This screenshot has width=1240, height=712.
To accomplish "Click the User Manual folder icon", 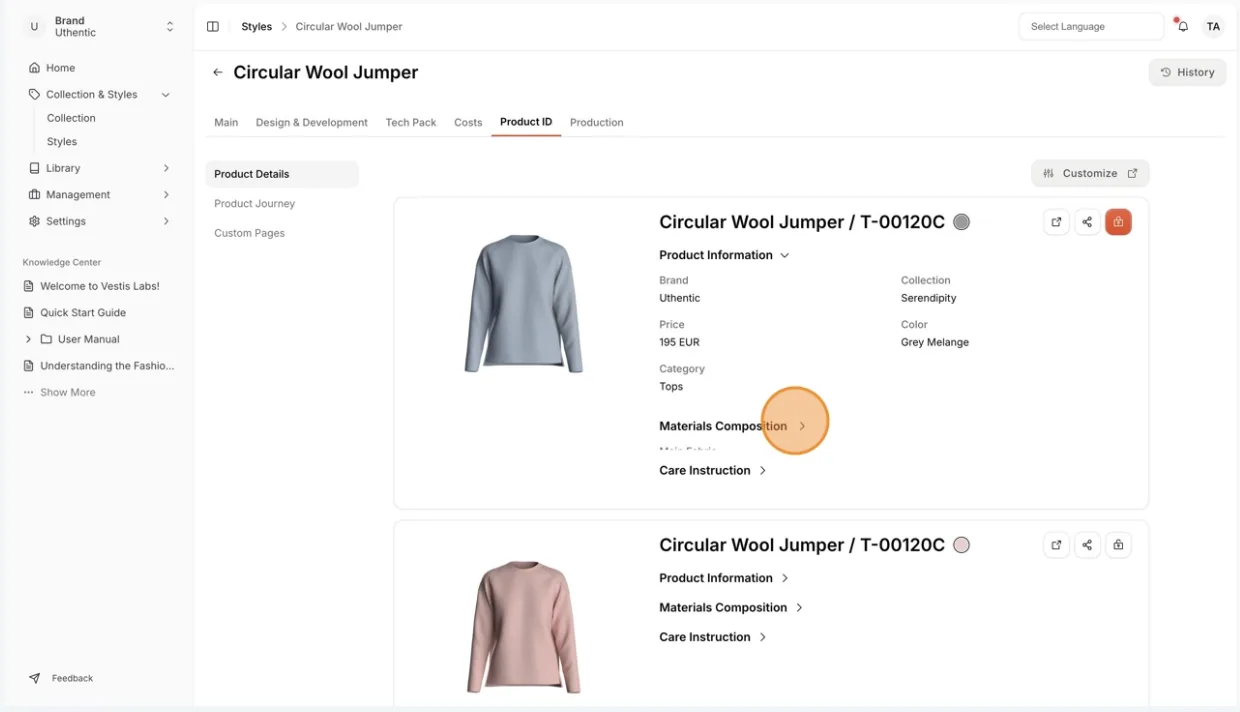I will click(48, 339).
